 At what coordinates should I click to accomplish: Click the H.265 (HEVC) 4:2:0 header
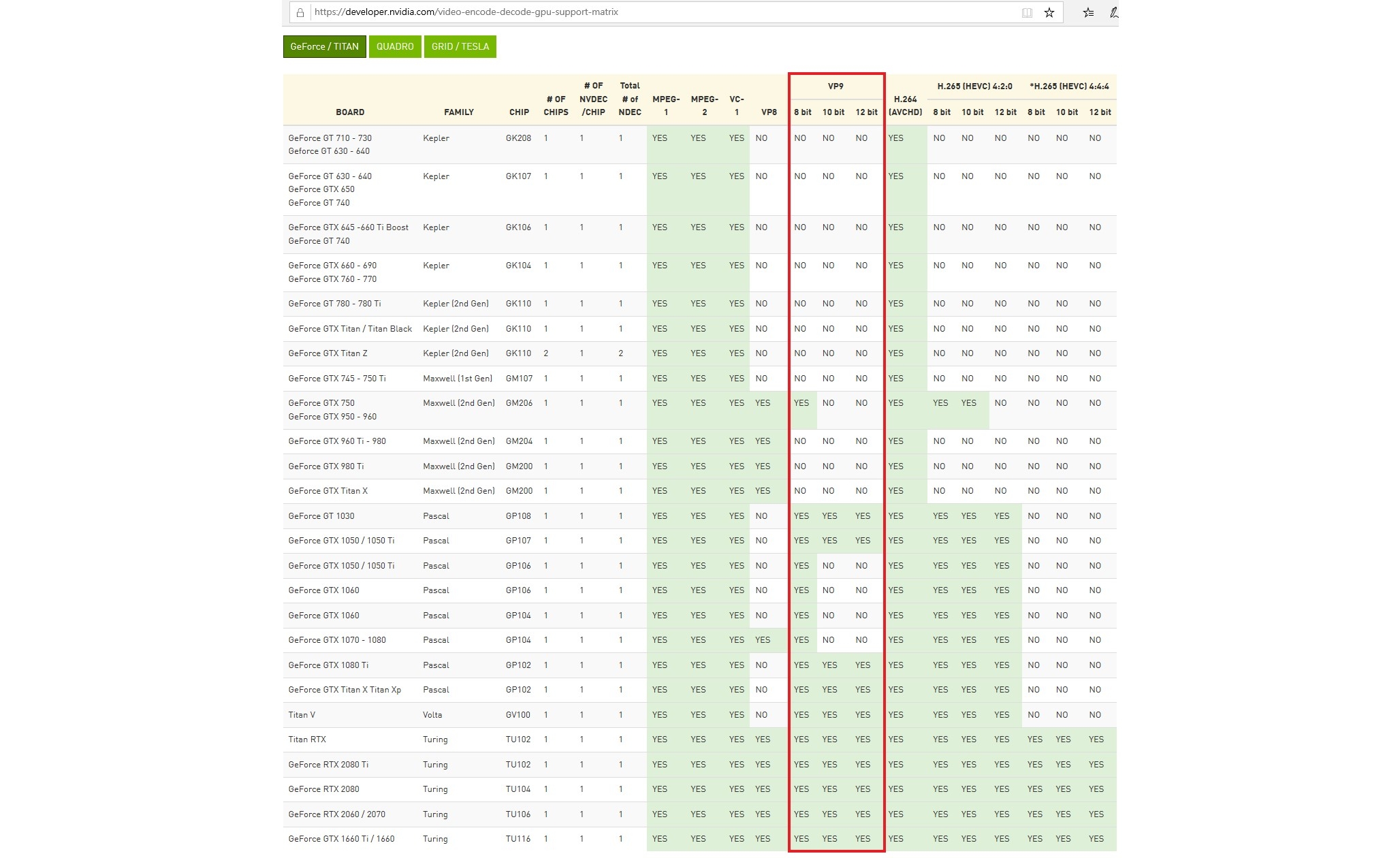[974, 86]
